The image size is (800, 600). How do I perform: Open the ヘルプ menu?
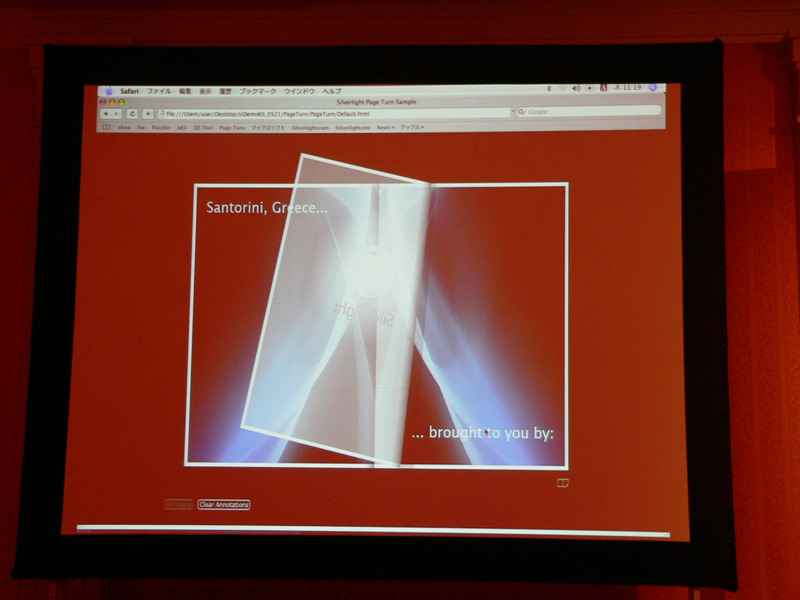click(x=332, y=91)
